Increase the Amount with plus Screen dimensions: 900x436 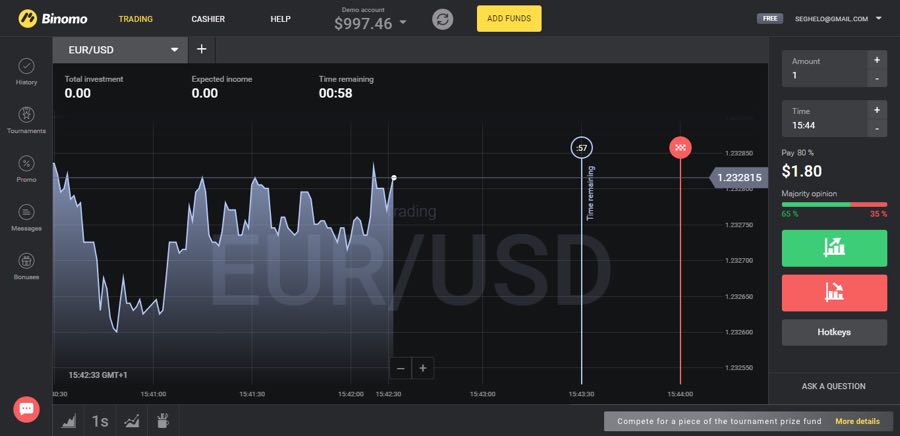tap(876, 60)
